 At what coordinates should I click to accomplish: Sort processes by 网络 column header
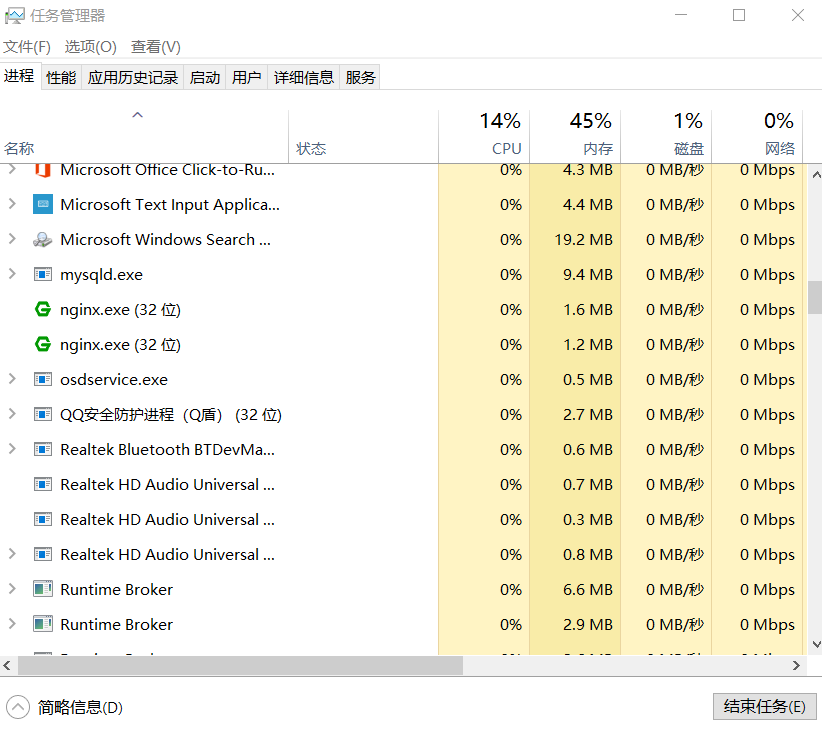click(x=757, y=136)
